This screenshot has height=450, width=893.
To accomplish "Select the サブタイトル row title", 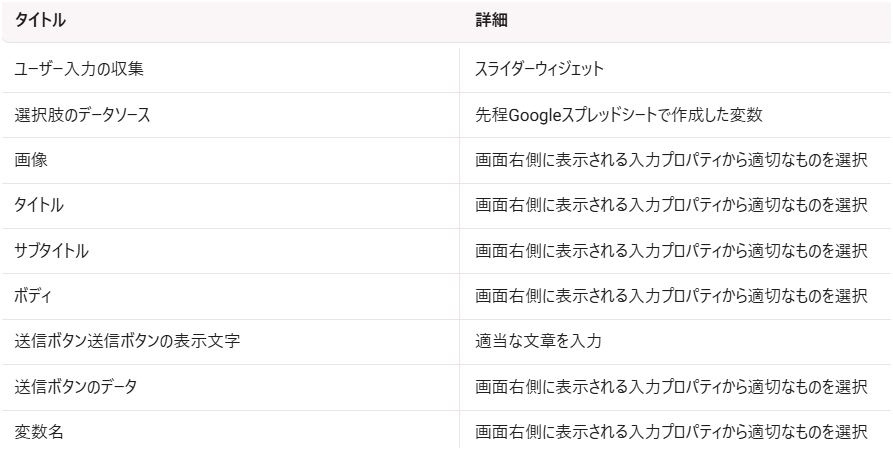I will pos(51,251).
